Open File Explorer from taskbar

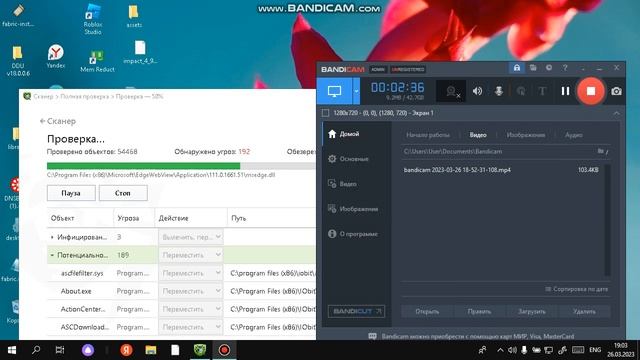tap(151, 350)
